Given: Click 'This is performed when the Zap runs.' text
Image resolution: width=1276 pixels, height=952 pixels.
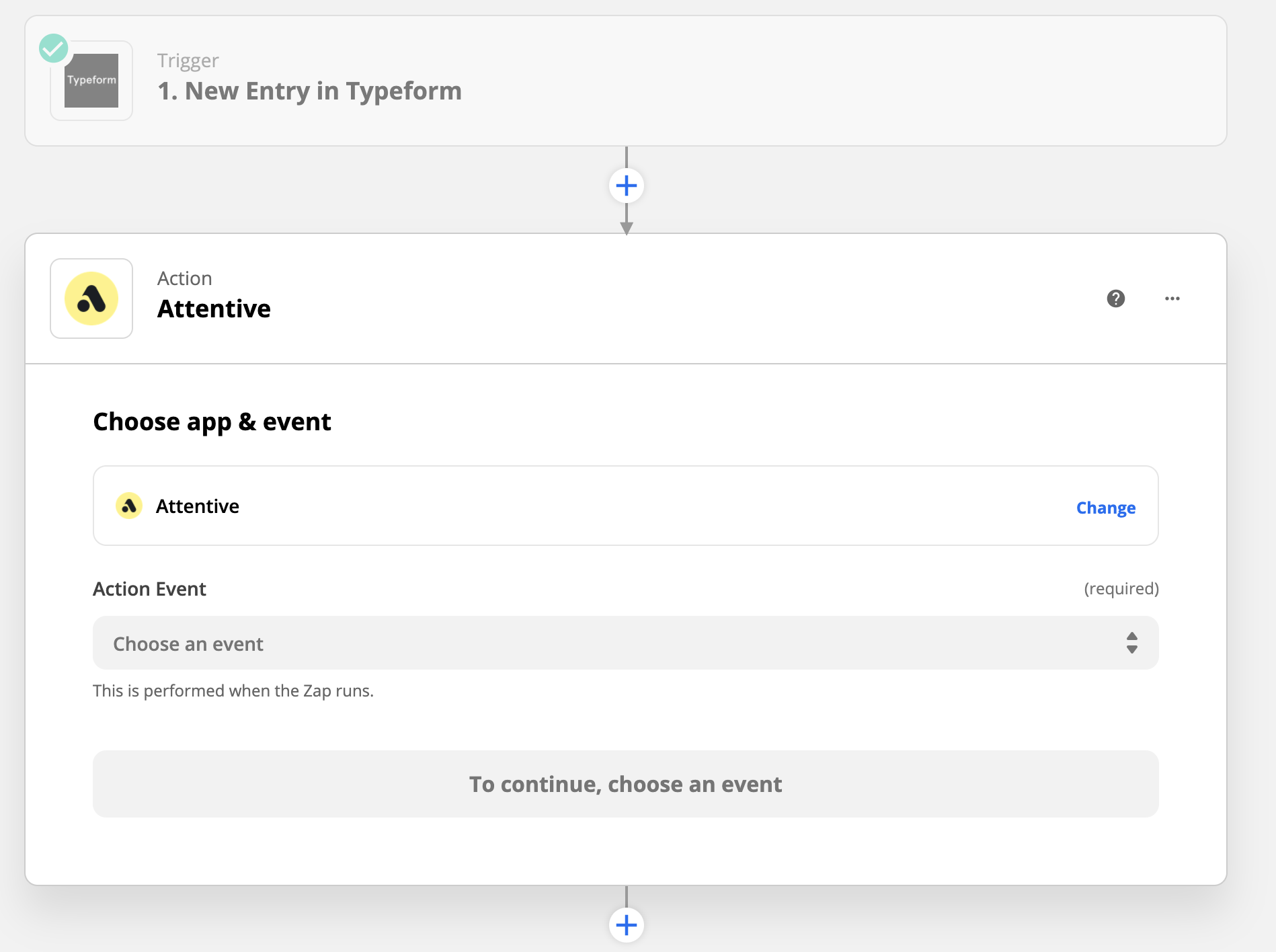Looking at the screenshot, I should coord(233,691).
